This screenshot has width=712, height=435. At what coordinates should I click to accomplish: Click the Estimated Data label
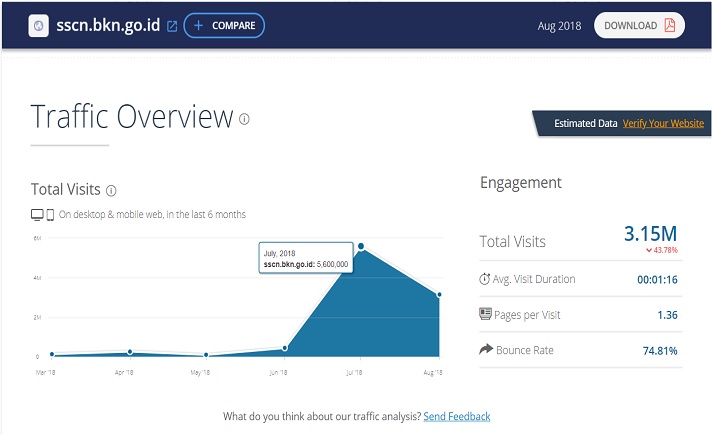coord(585,124)
